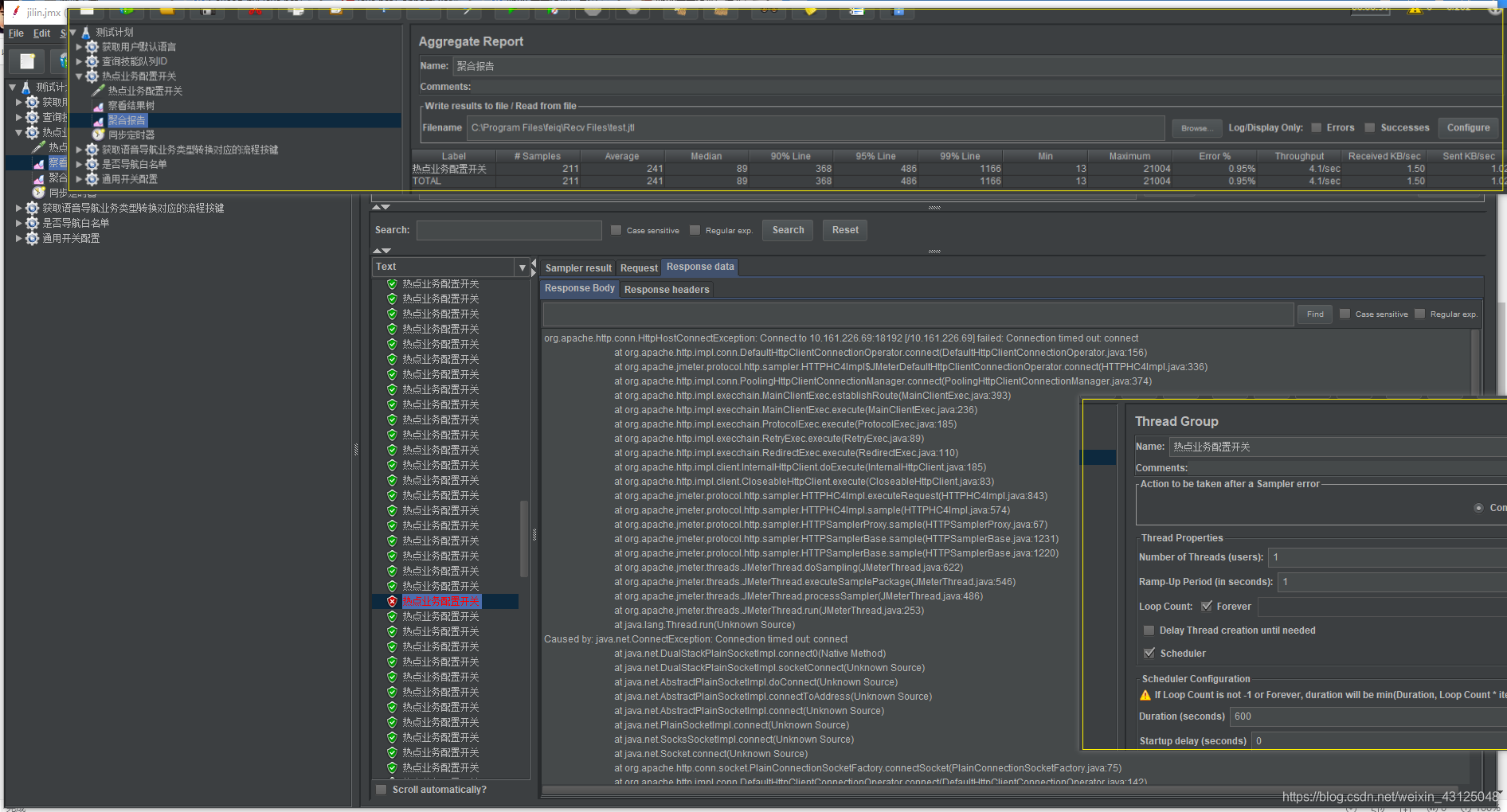Click the gear icon beside 获取用户默认语言
Viewport: 1507px width, 812px height.
(92, 47)
